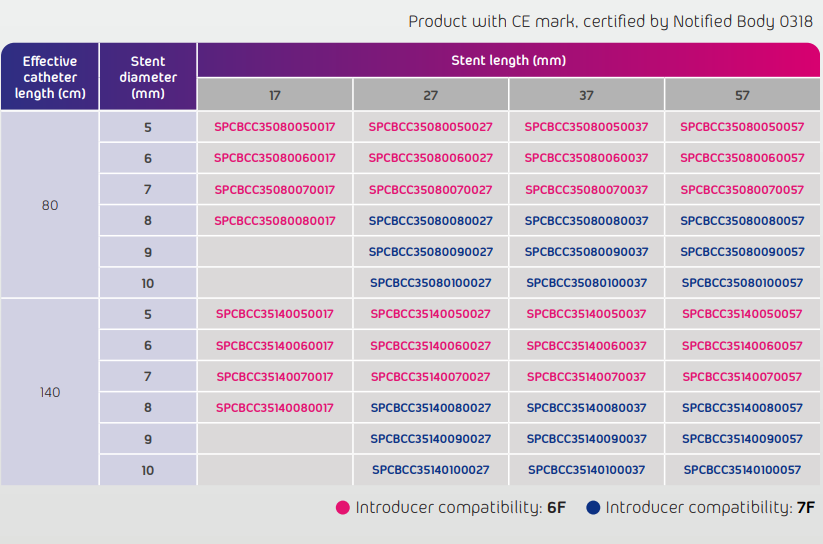
Task: Click the Stent diameter (mm) header cell
Action: [148, 77]
